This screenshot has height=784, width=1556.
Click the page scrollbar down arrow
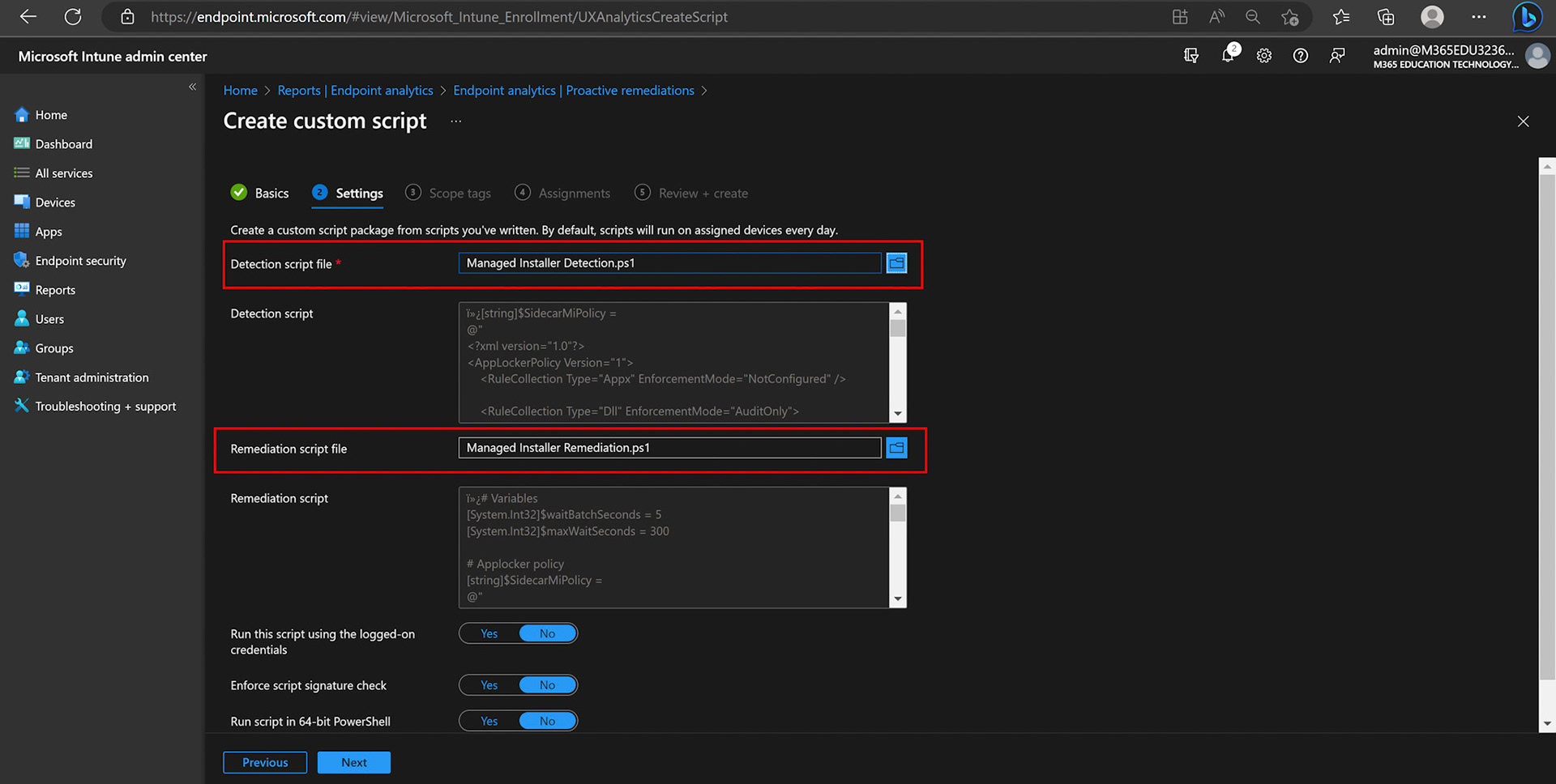pos(1547,723)
